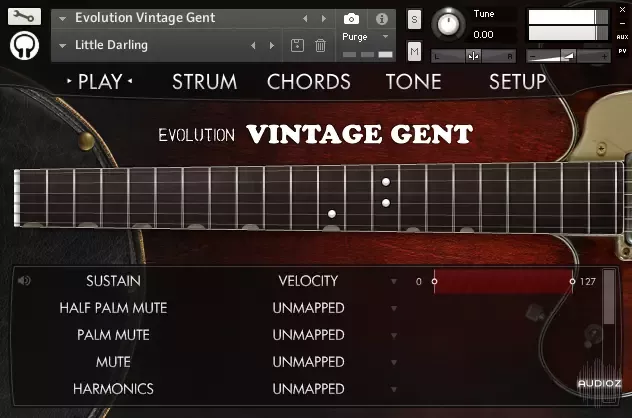The image size is (632, 418).
Task: Open the SUSTAIN Velocity mapping dropdown arrow
Action: point(394,281)
